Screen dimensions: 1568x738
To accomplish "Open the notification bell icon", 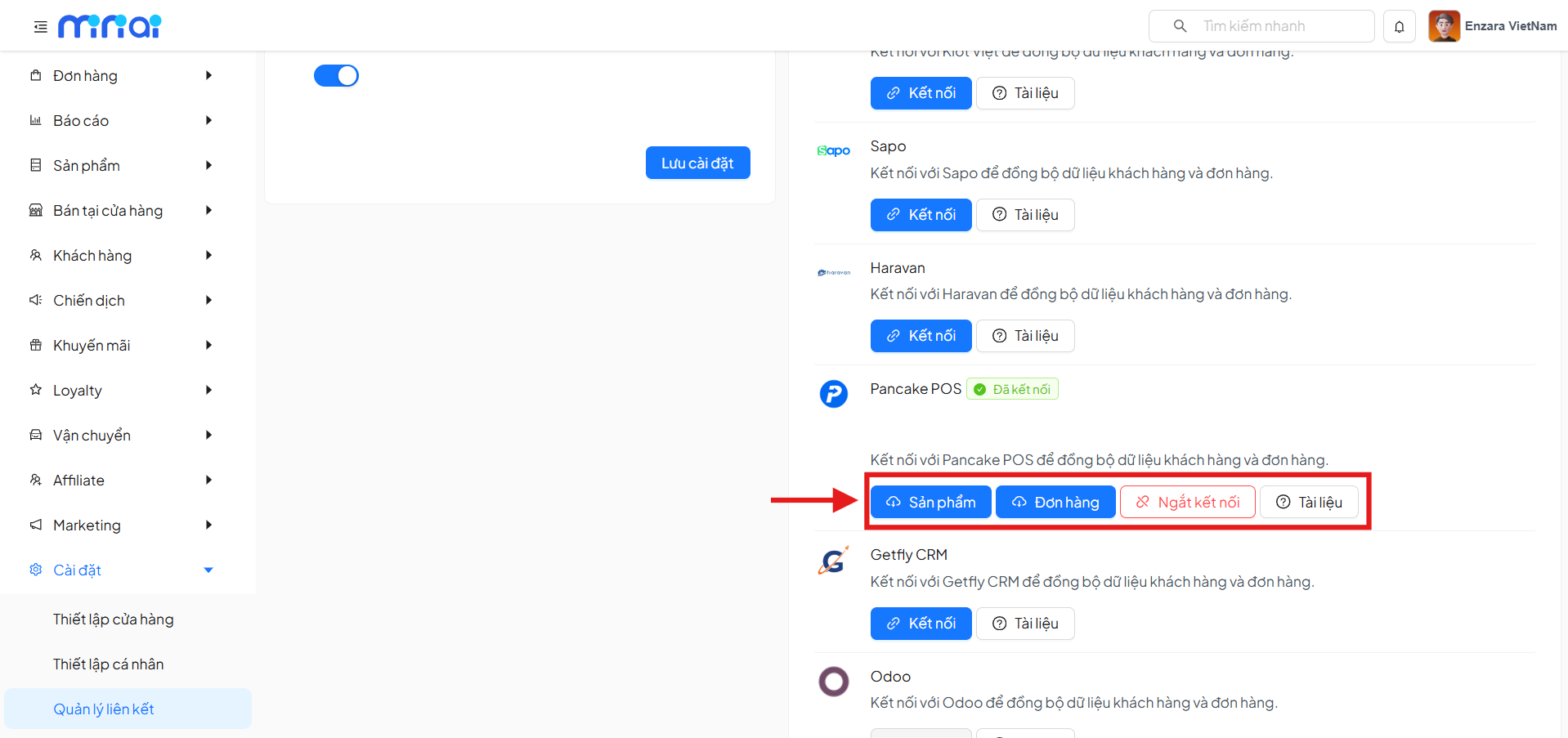I will click(1399, 25).
